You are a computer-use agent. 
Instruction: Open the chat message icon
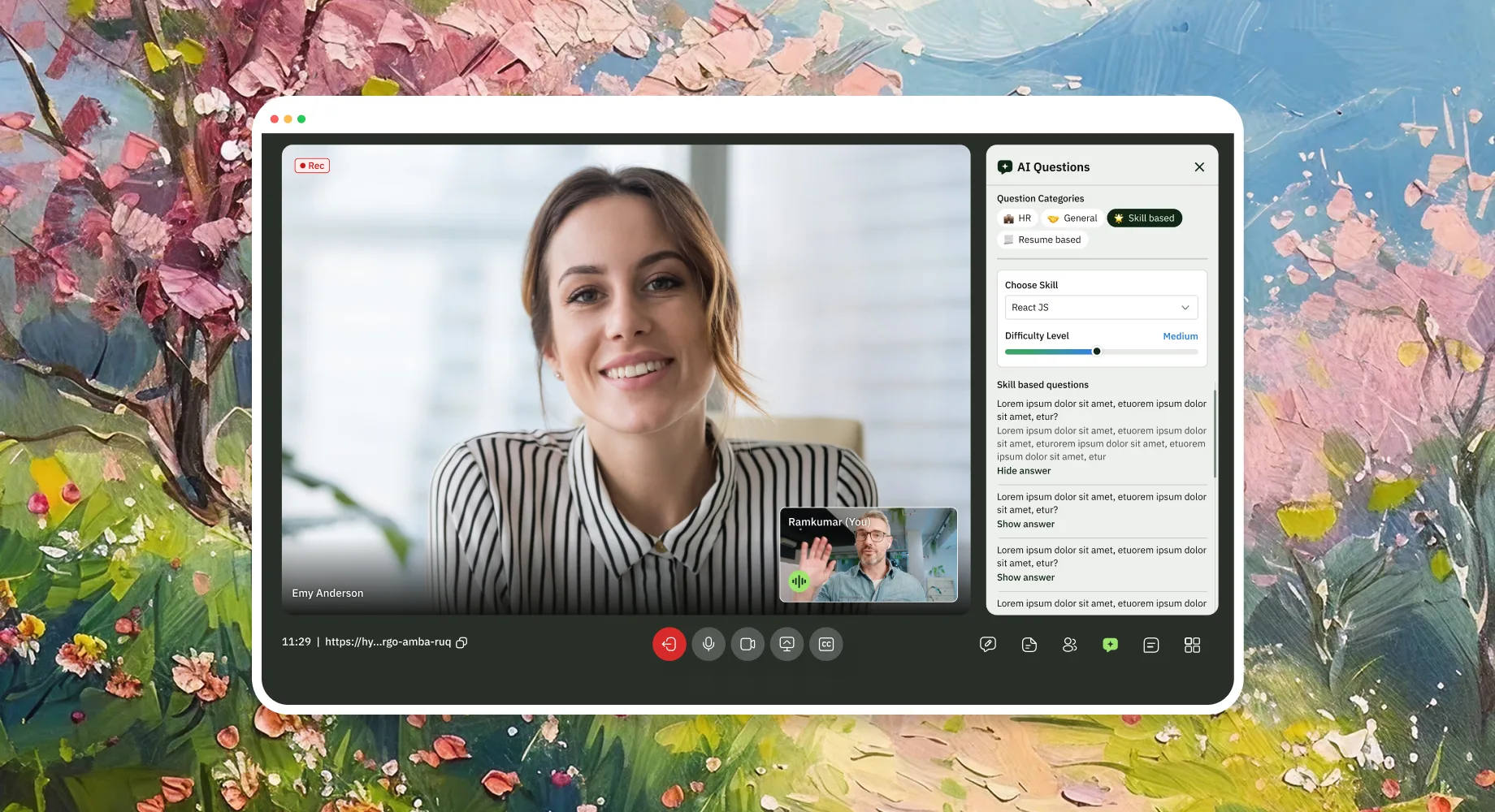[1151, 645]
